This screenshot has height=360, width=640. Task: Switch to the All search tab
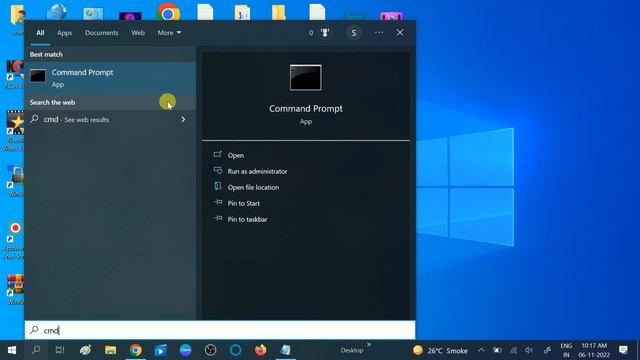point(40,33)
